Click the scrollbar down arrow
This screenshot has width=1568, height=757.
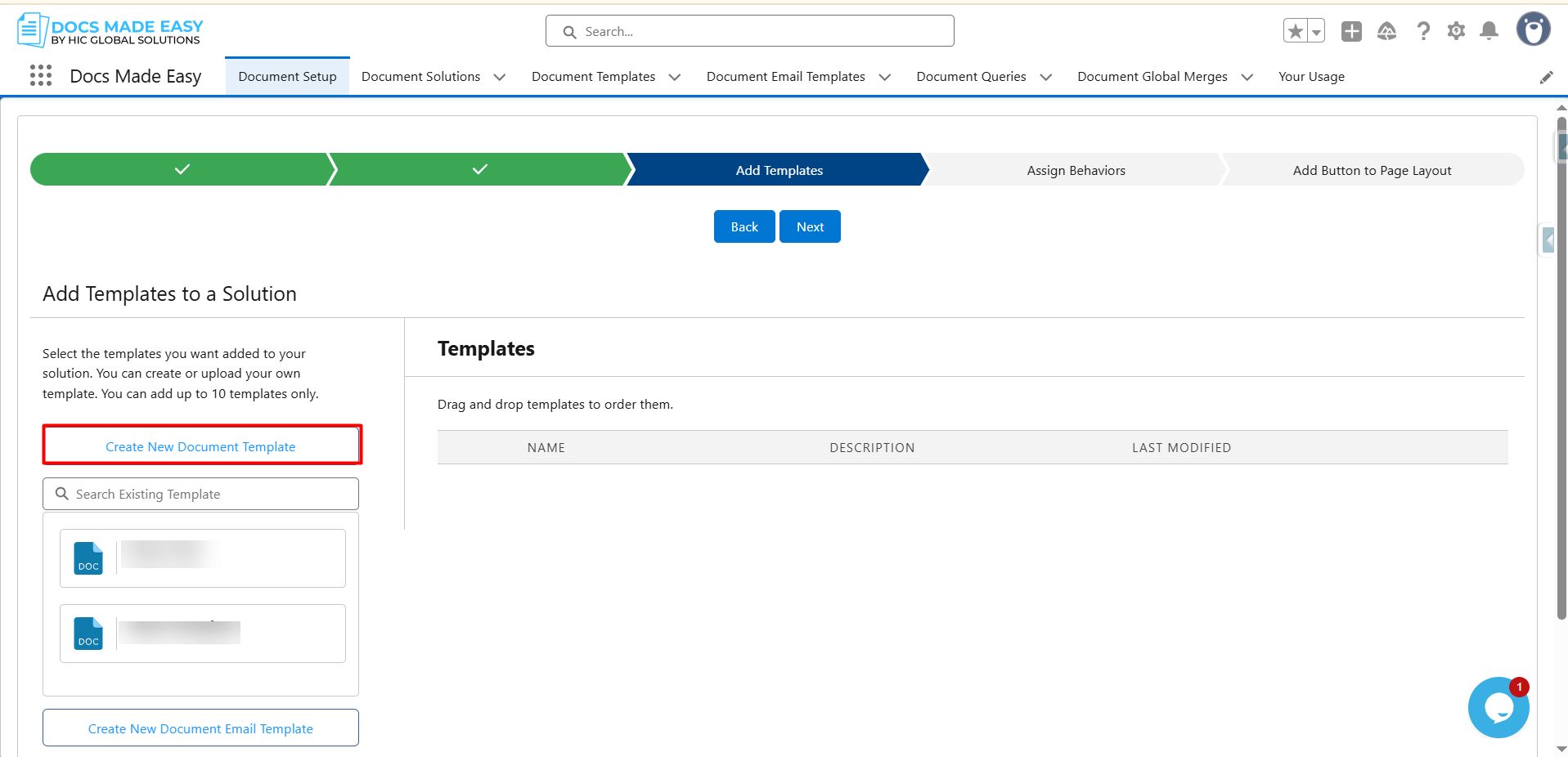pos(1561,749)
